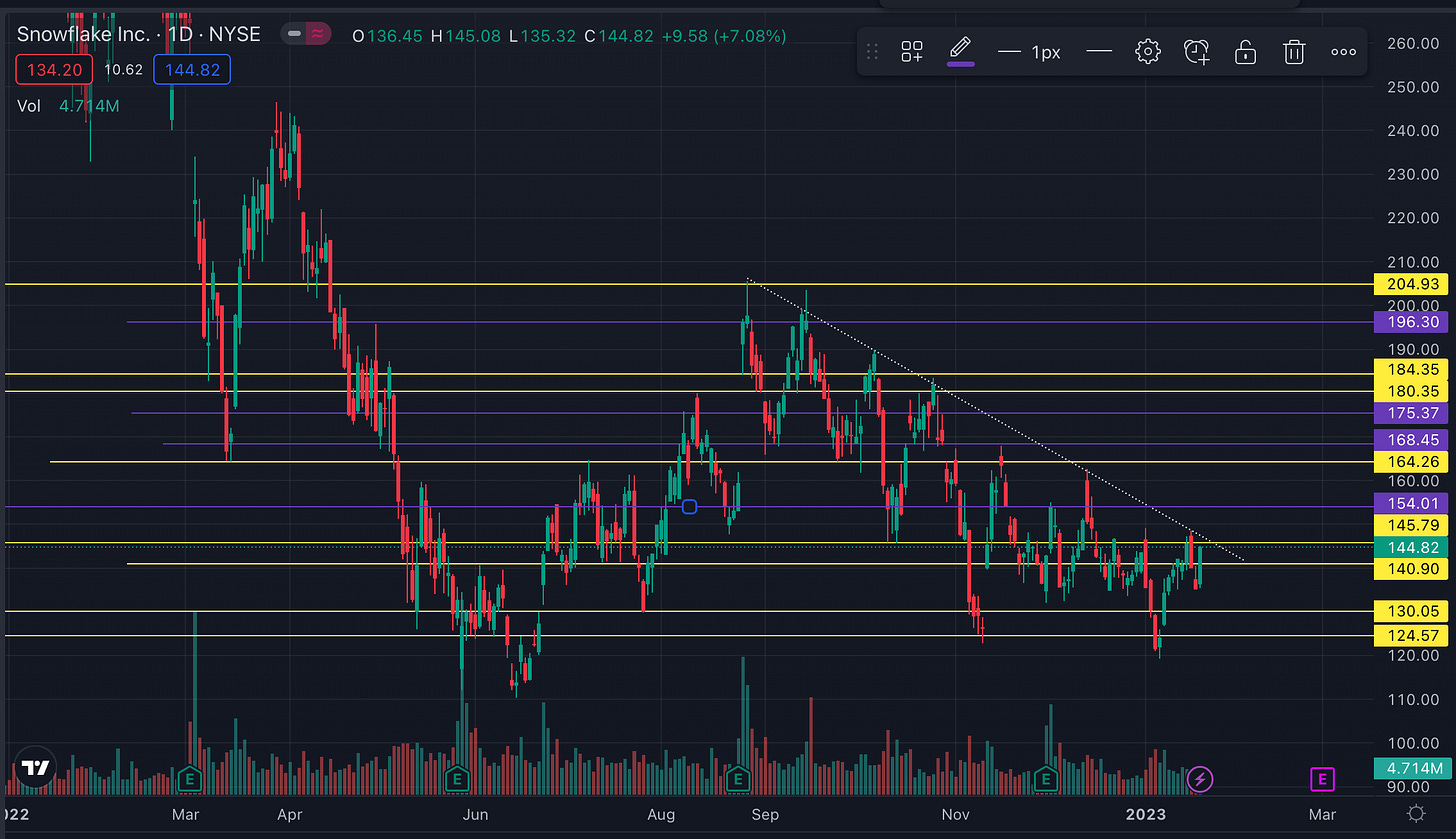Click the green E earnings marker near December

(x=1047, y=778)
